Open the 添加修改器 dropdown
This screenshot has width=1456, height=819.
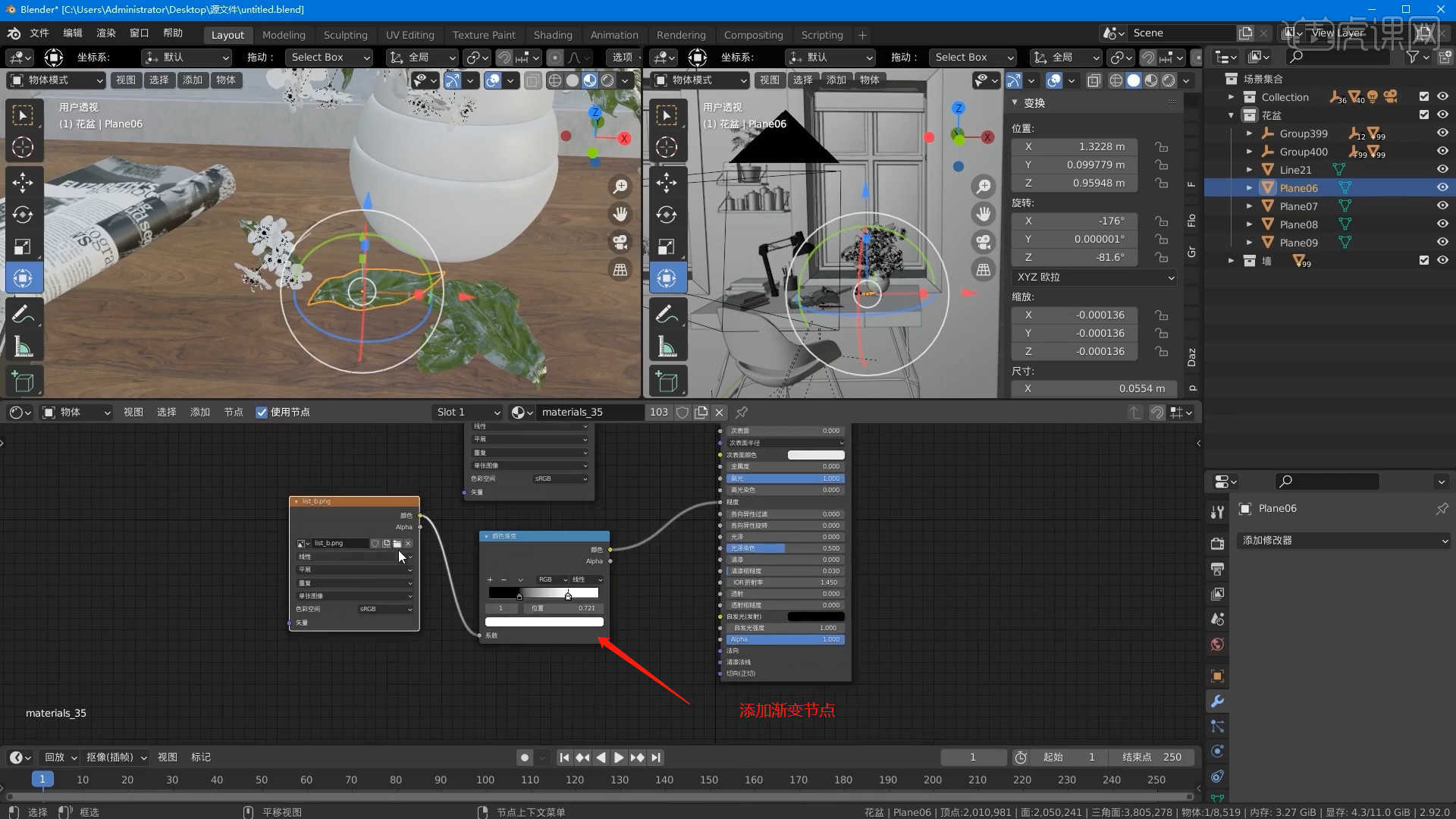click(x=1341, y=540)
